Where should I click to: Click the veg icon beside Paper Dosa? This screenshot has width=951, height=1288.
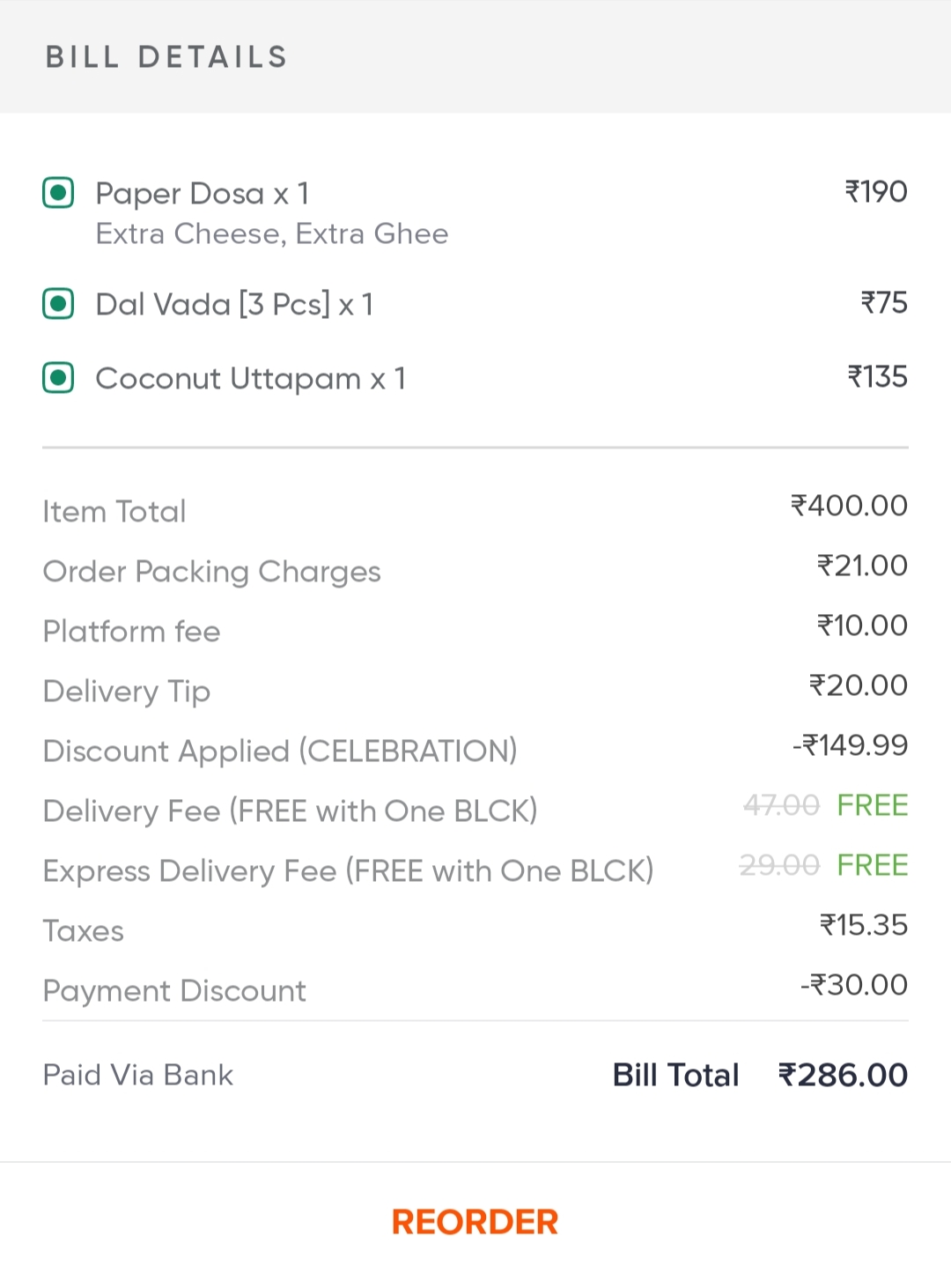coord(58,193)
